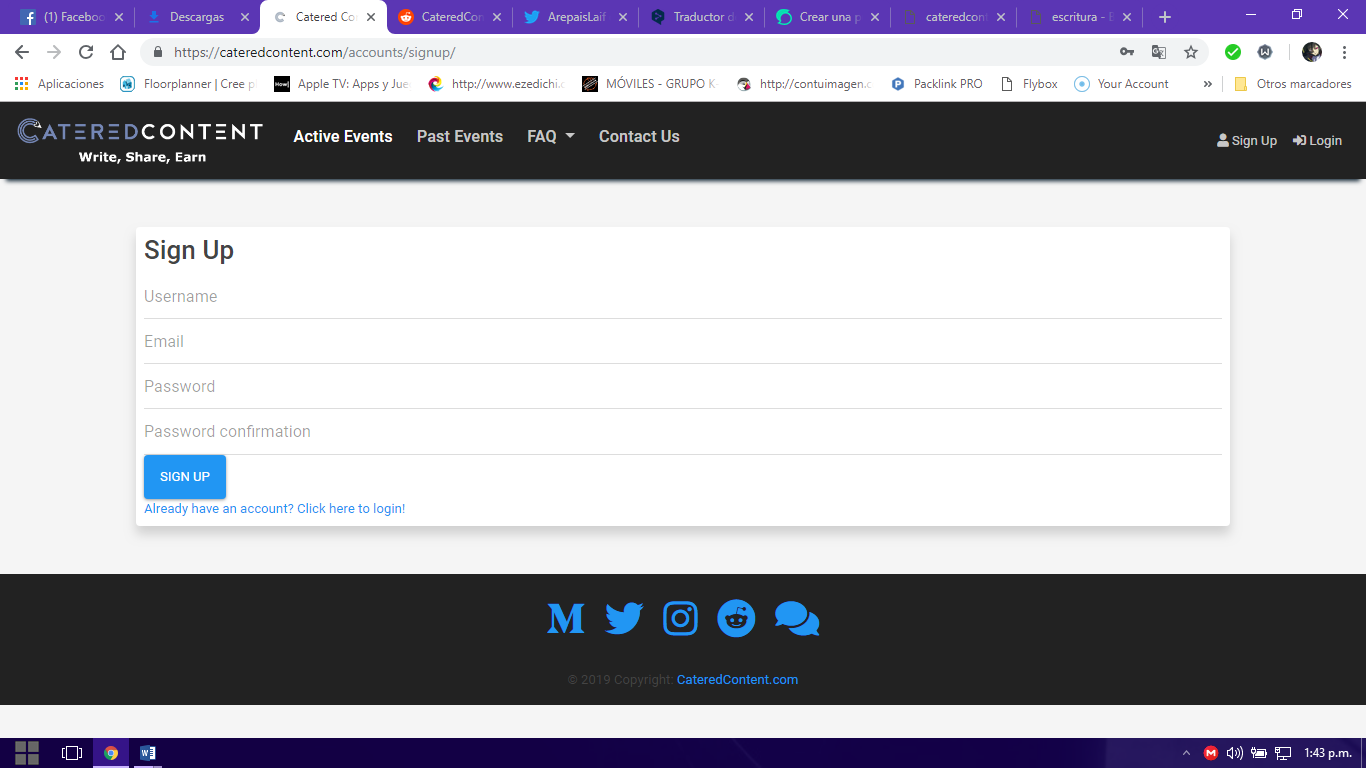Screen dimensions: 1366x768
Task: Open the chat bubbles icon in footer
Action: pyautogui.click(x=797, y=619)
